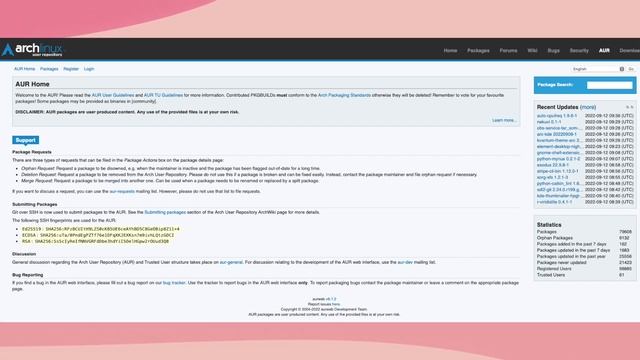
Task: Click the (more) link beside Recent Updates
Action: pyautogui.click(x=588, y=107)
